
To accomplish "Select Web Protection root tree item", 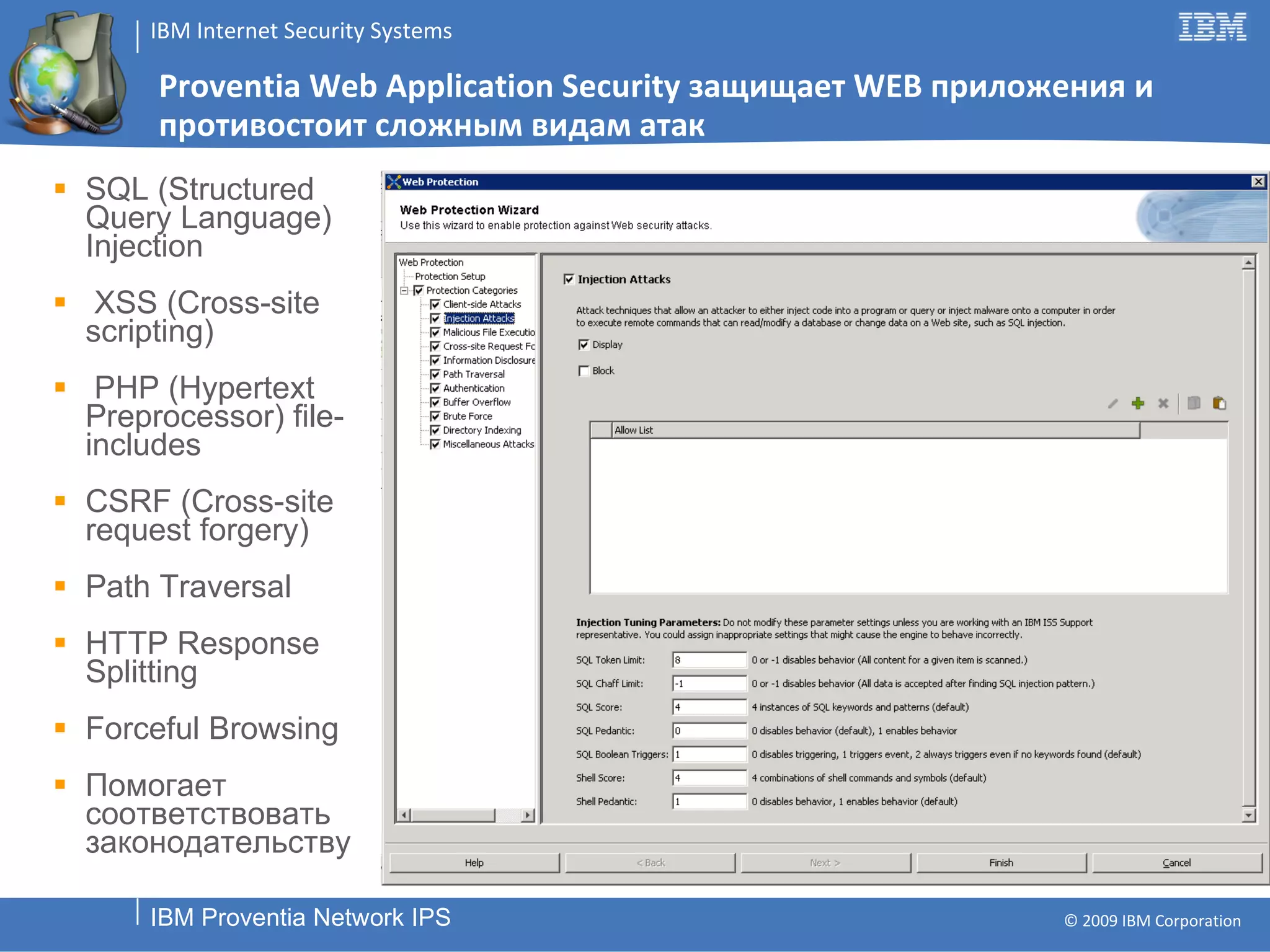I will pyautogui.click(x=431, y=262).
